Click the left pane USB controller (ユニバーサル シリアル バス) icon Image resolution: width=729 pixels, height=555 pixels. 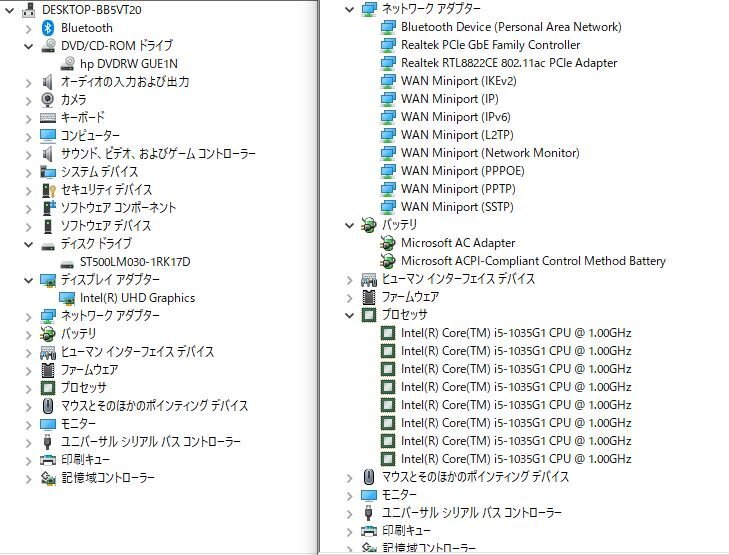[x=47, y=442]
